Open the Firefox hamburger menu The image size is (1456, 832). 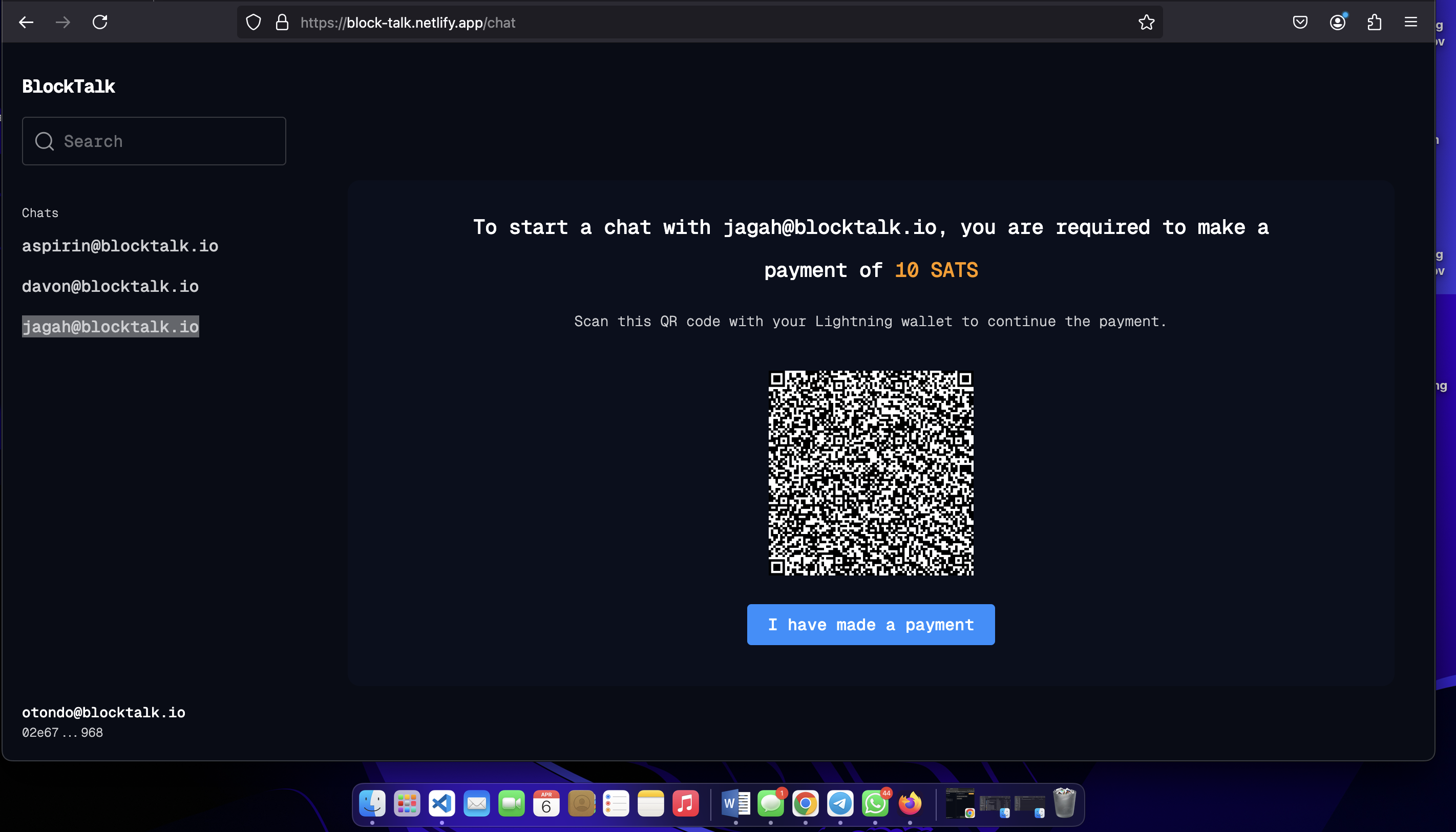[x=1411, y=23]
